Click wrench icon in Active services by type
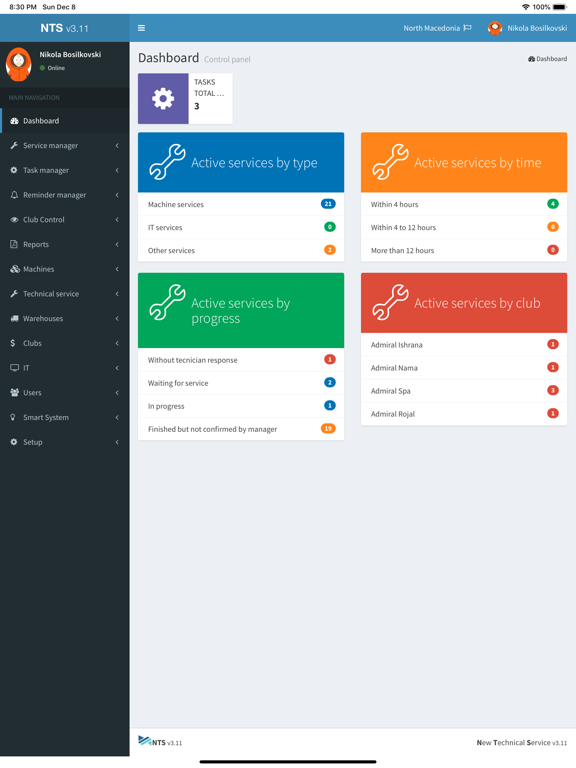576x768 pixels. click(x=168, y=162)
